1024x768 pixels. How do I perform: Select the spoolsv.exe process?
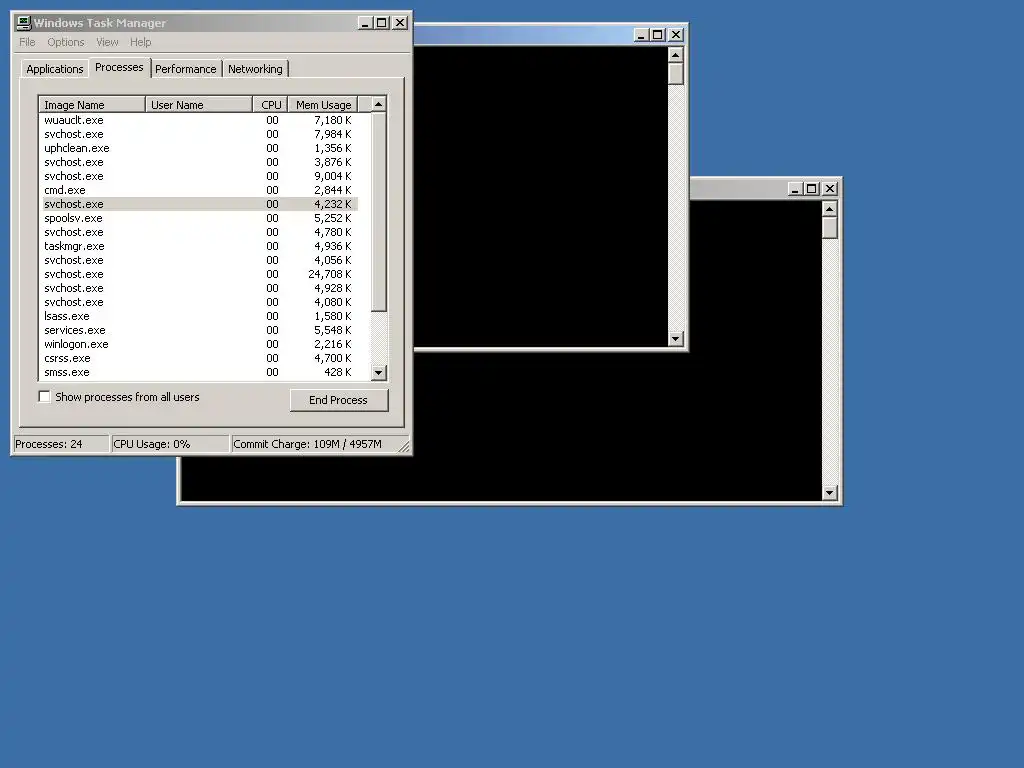pos(200,218)
